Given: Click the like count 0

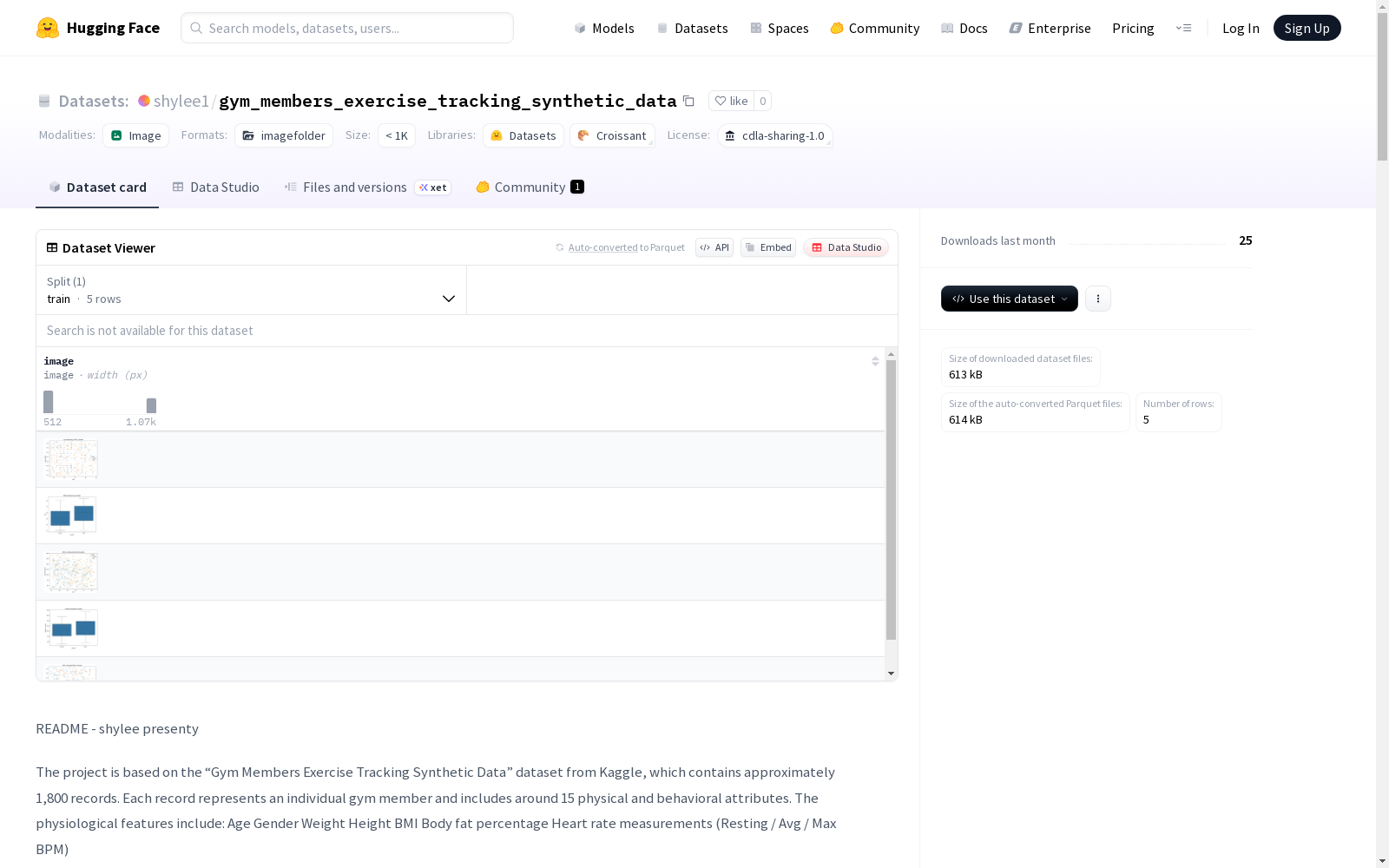Looking at the screenshot, I should pyautogui.click(x=763, y=101).
